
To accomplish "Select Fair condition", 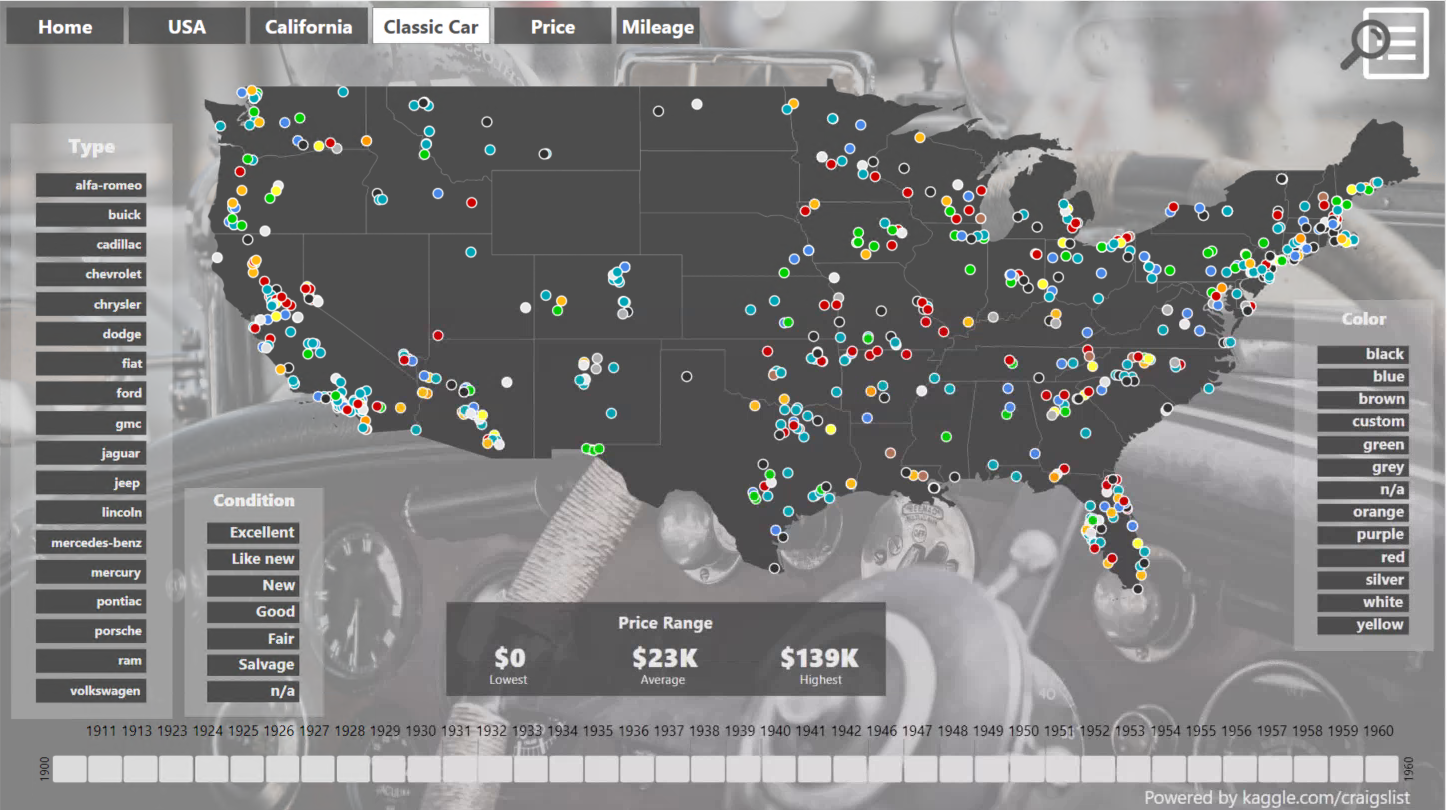I will [x=253, y=638].
